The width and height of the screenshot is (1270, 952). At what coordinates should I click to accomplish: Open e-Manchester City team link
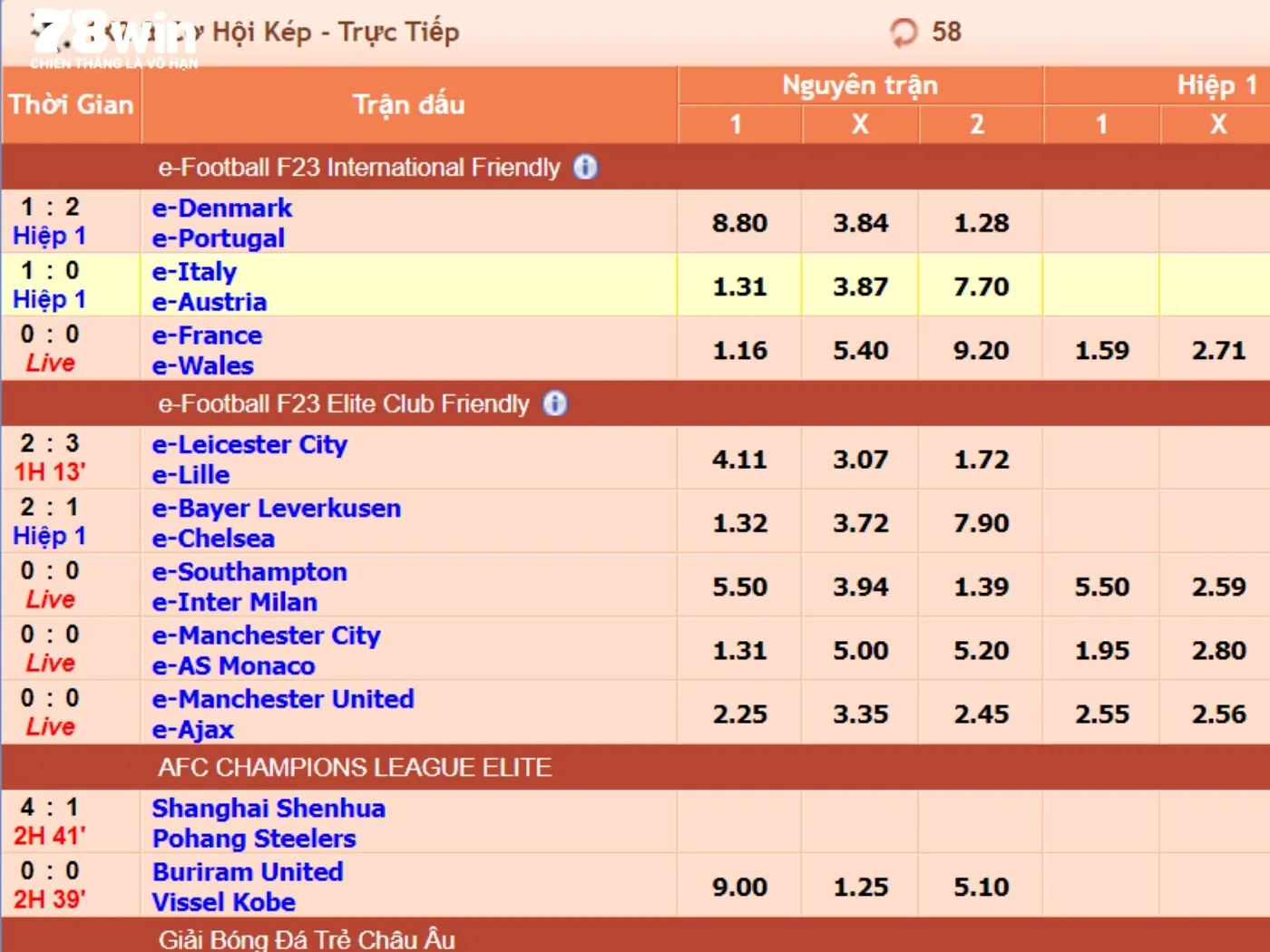267,636
